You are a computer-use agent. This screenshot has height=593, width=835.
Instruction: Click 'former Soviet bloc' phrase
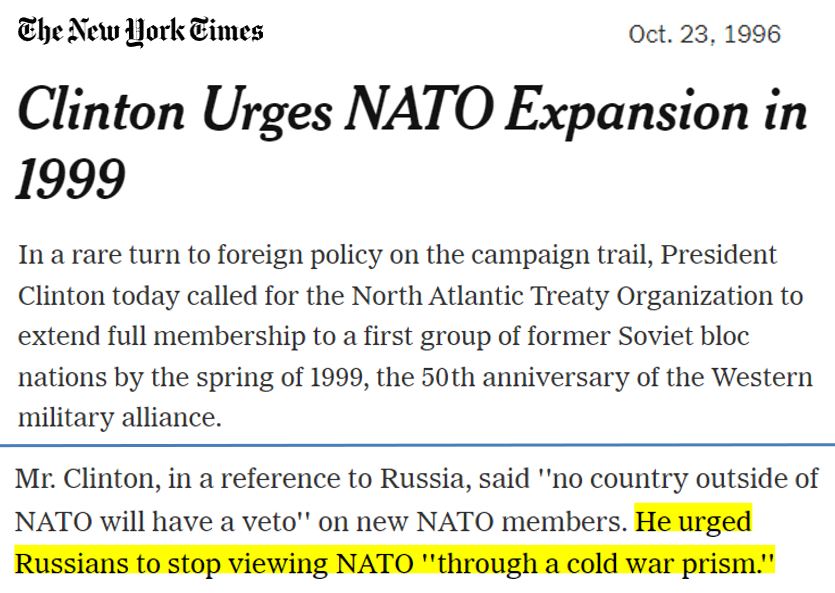click(x=638, y=336)
